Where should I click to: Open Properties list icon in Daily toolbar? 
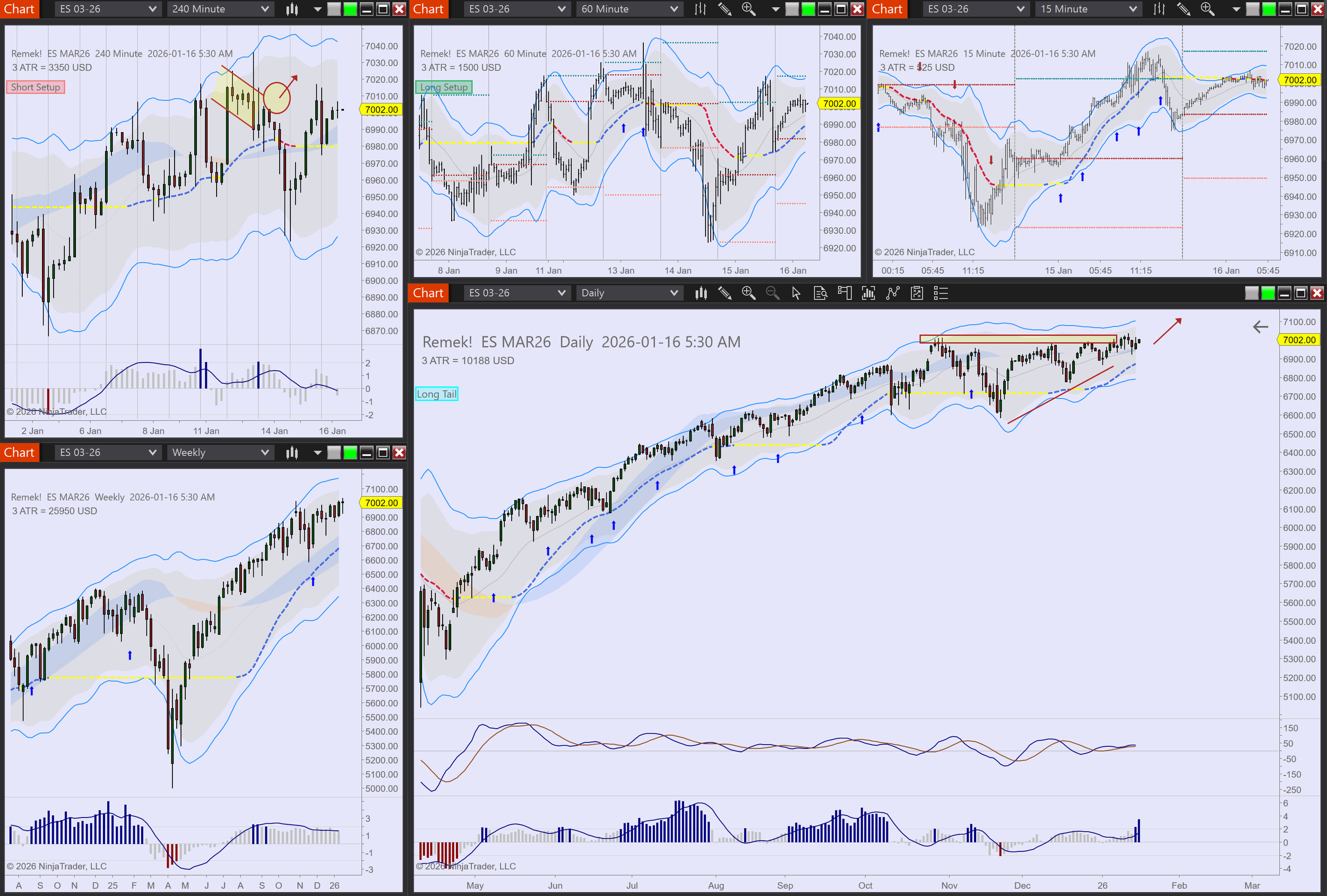pos(941,293)
